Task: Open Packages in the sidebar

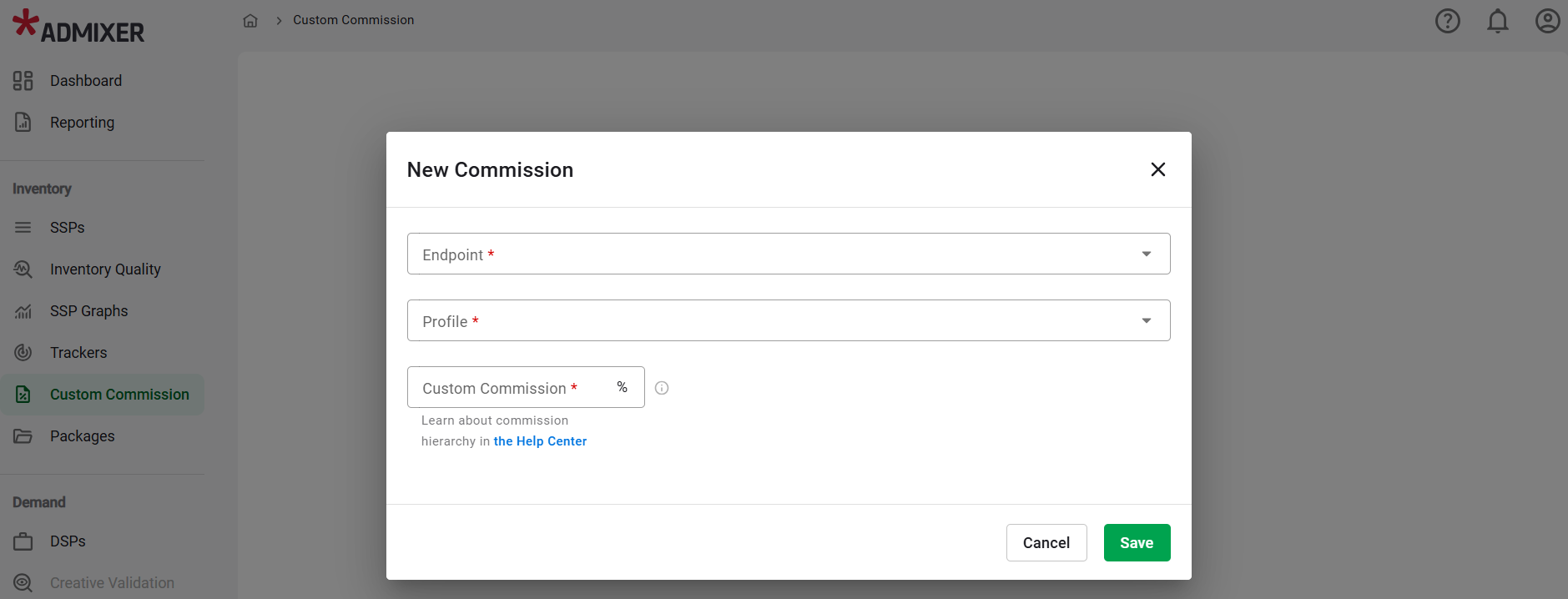Action: tap(82, 436)
